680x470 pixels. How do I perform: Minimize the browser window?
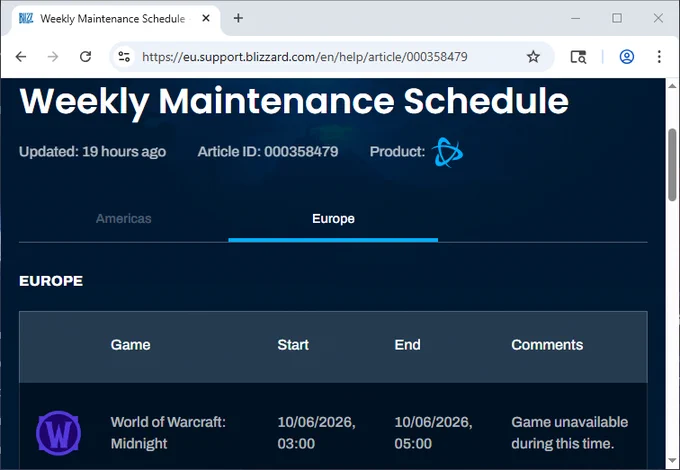(x=575, y=18)
